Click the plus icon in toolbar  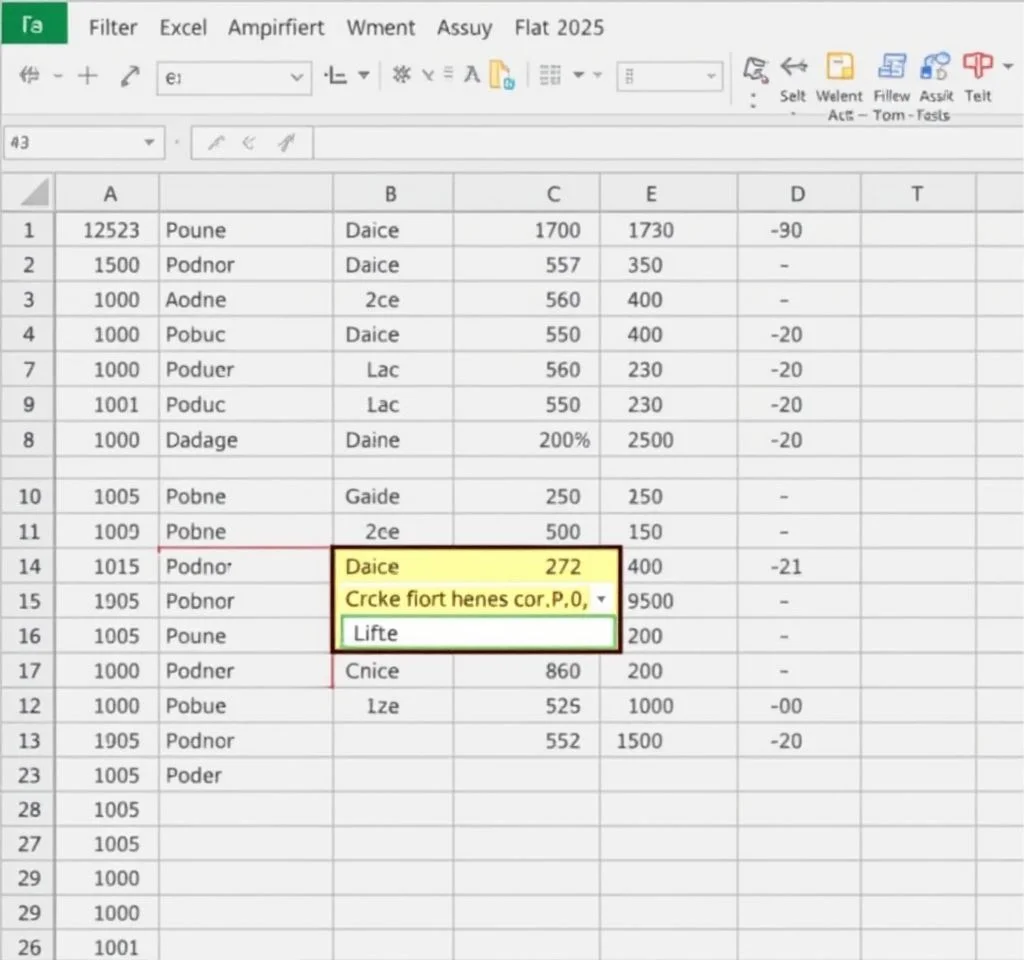(x=88, y=76)
